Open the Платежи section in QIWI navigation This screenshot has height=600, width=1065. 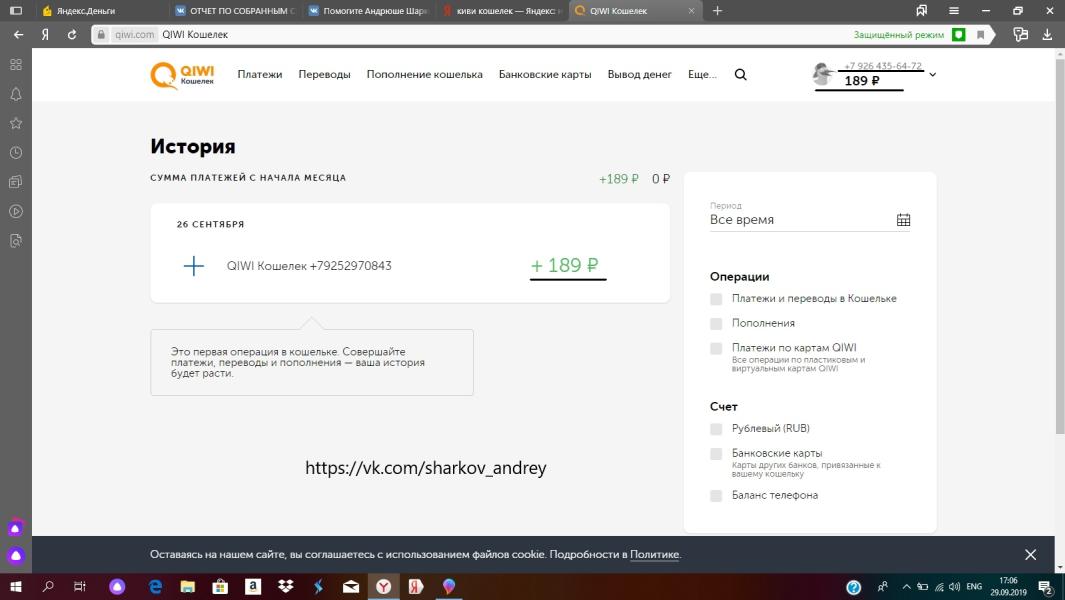coord(259,75)
